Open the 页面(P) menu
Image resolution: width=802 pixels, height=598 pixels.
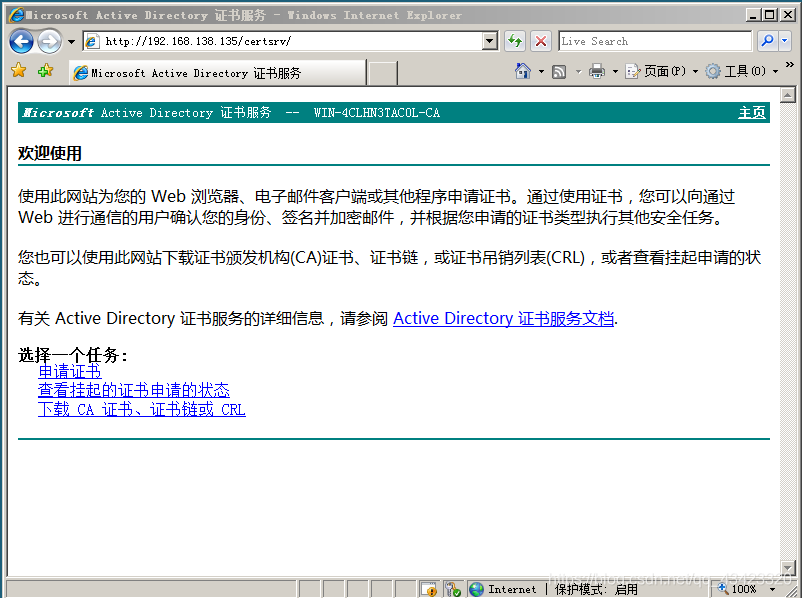(661, 71)
